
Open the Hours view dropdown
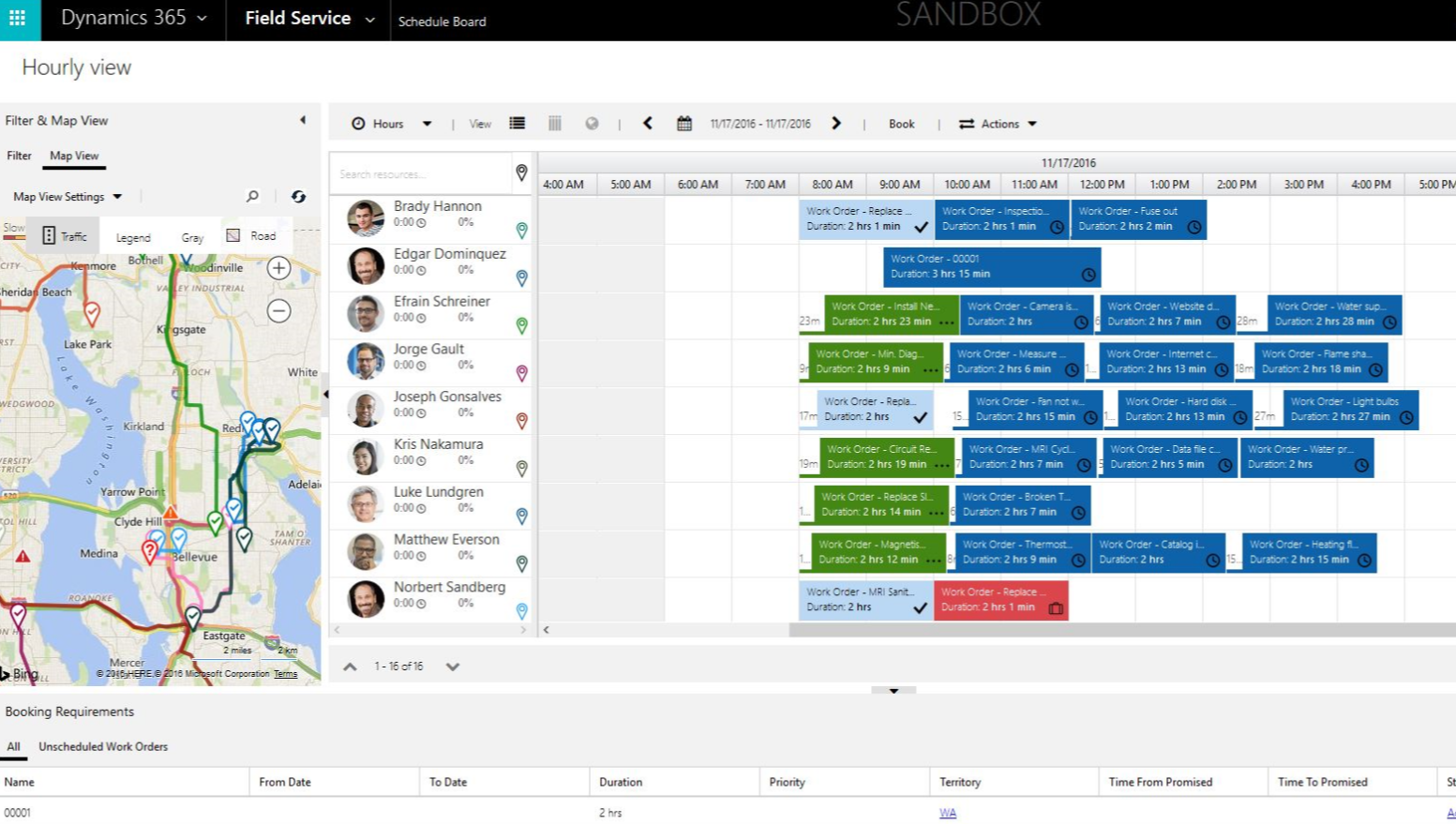391,124
